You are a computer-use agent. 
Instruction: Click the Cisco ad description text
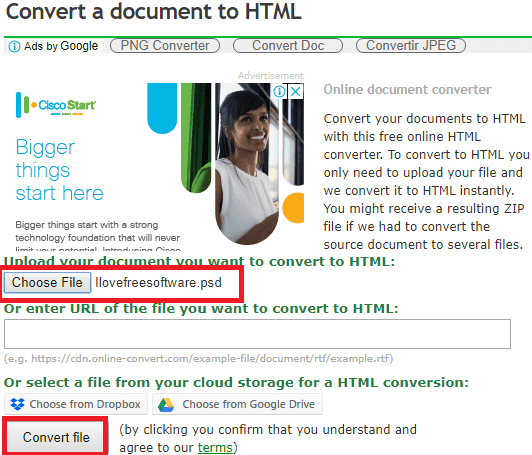[98, 235]
